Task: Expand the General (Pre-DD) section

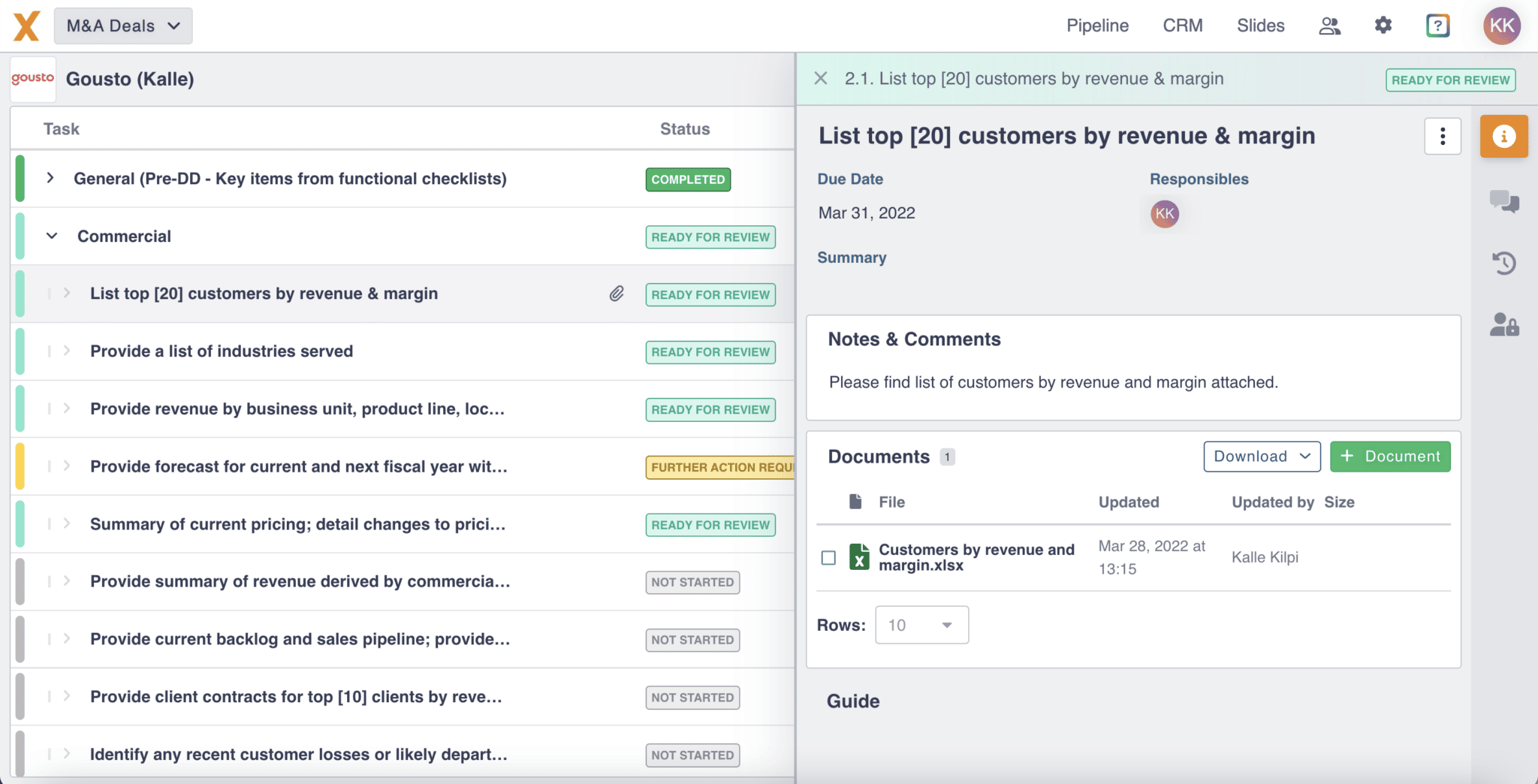Action: (50, 178)
